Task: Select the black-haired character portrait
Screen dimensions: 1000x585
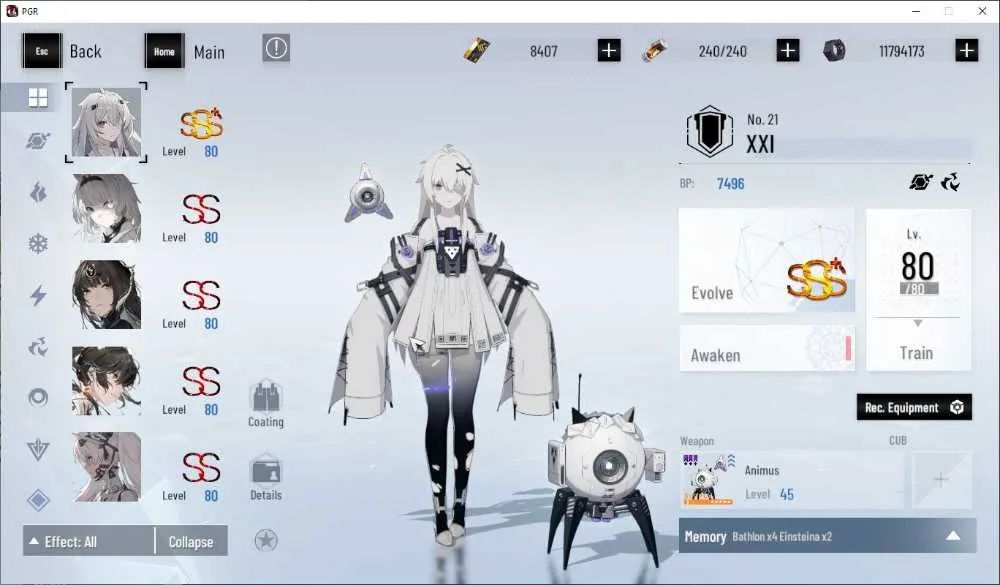Action: coord(106,294)
